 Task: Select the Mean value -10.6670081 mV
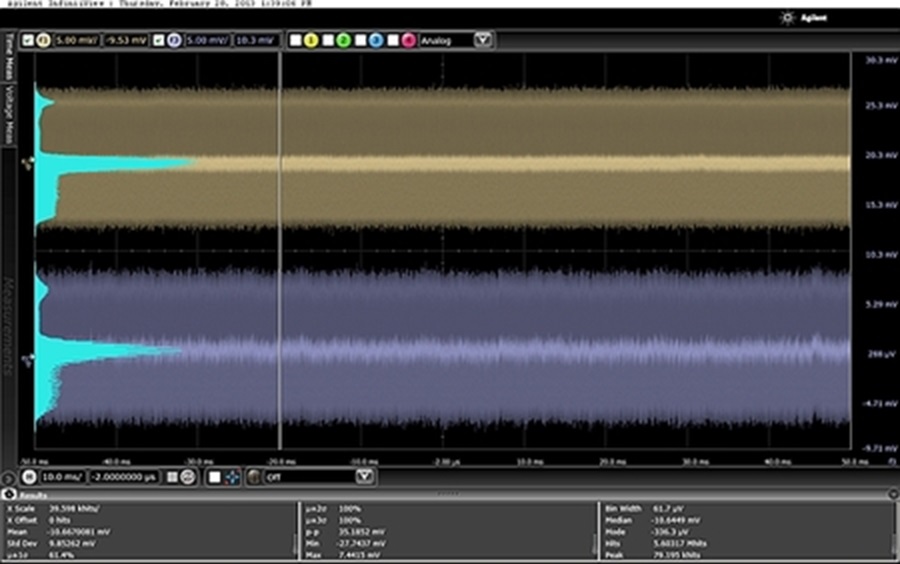[79, 532]
